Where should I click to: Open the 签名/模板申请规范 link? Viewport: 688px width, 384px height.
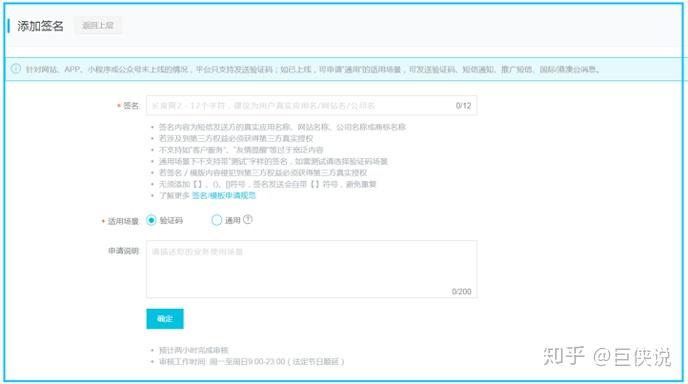tap(224, 196)
